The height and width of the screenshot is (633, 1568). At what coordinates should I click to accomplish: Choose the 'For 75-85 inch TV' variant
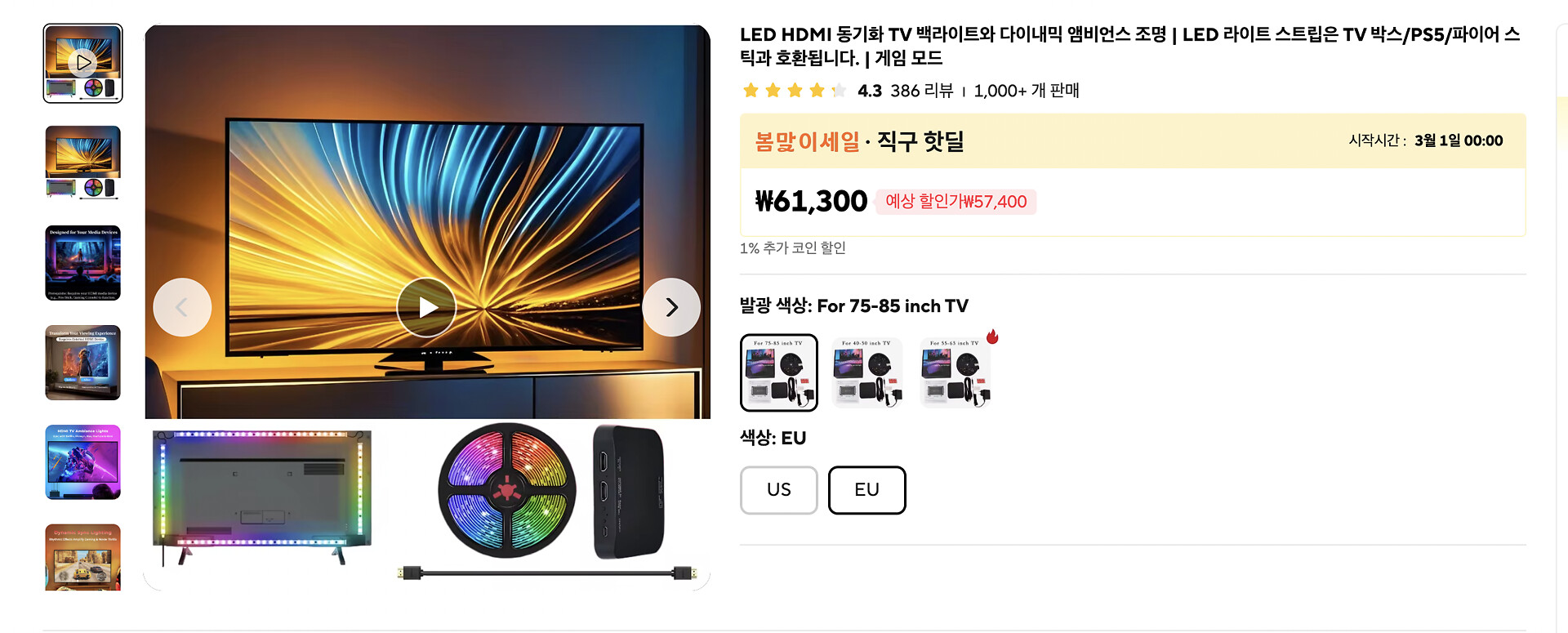779,372
